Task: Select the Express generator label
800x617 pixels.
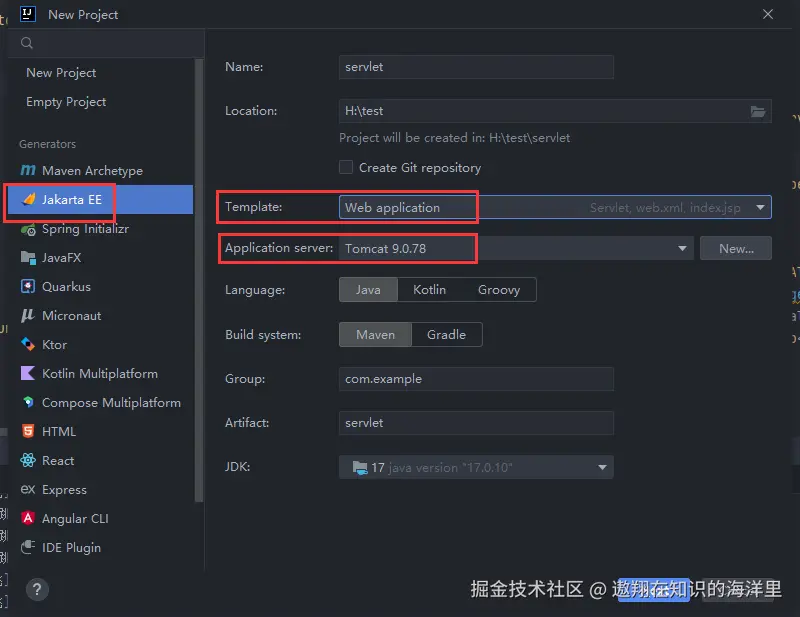Action: 64,490
